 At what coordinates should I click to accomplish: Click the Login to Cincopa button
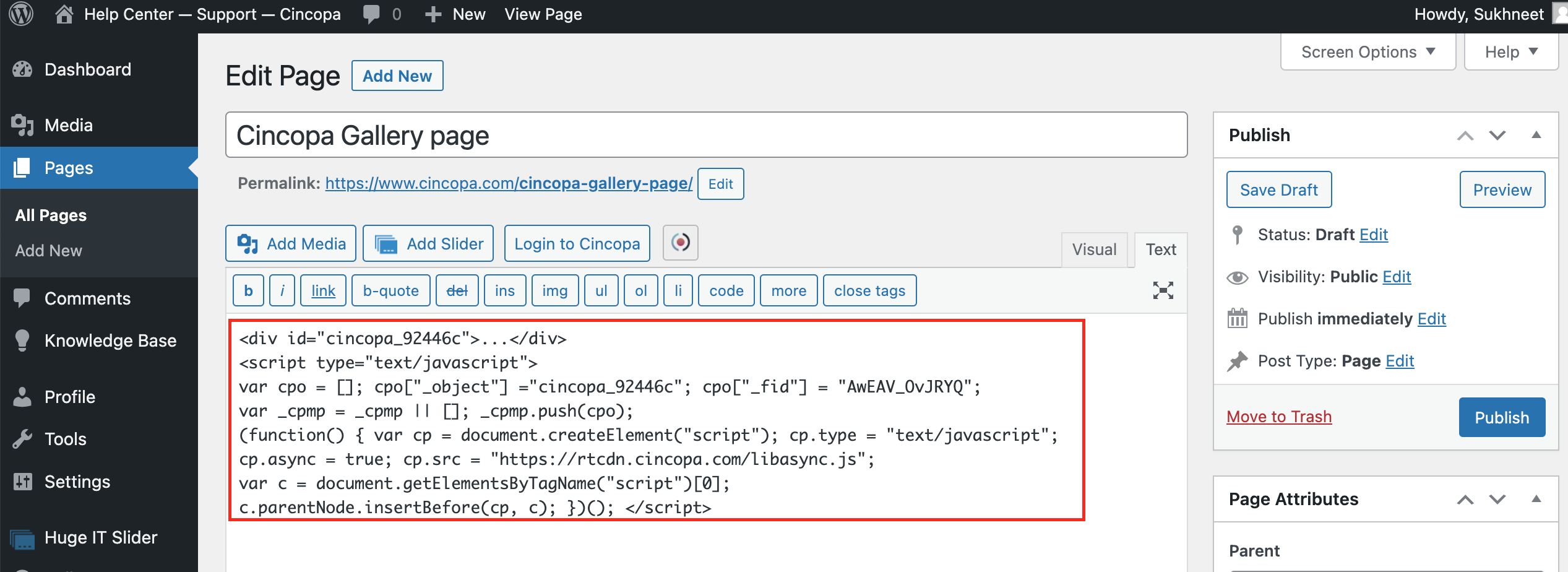point(577,243)
